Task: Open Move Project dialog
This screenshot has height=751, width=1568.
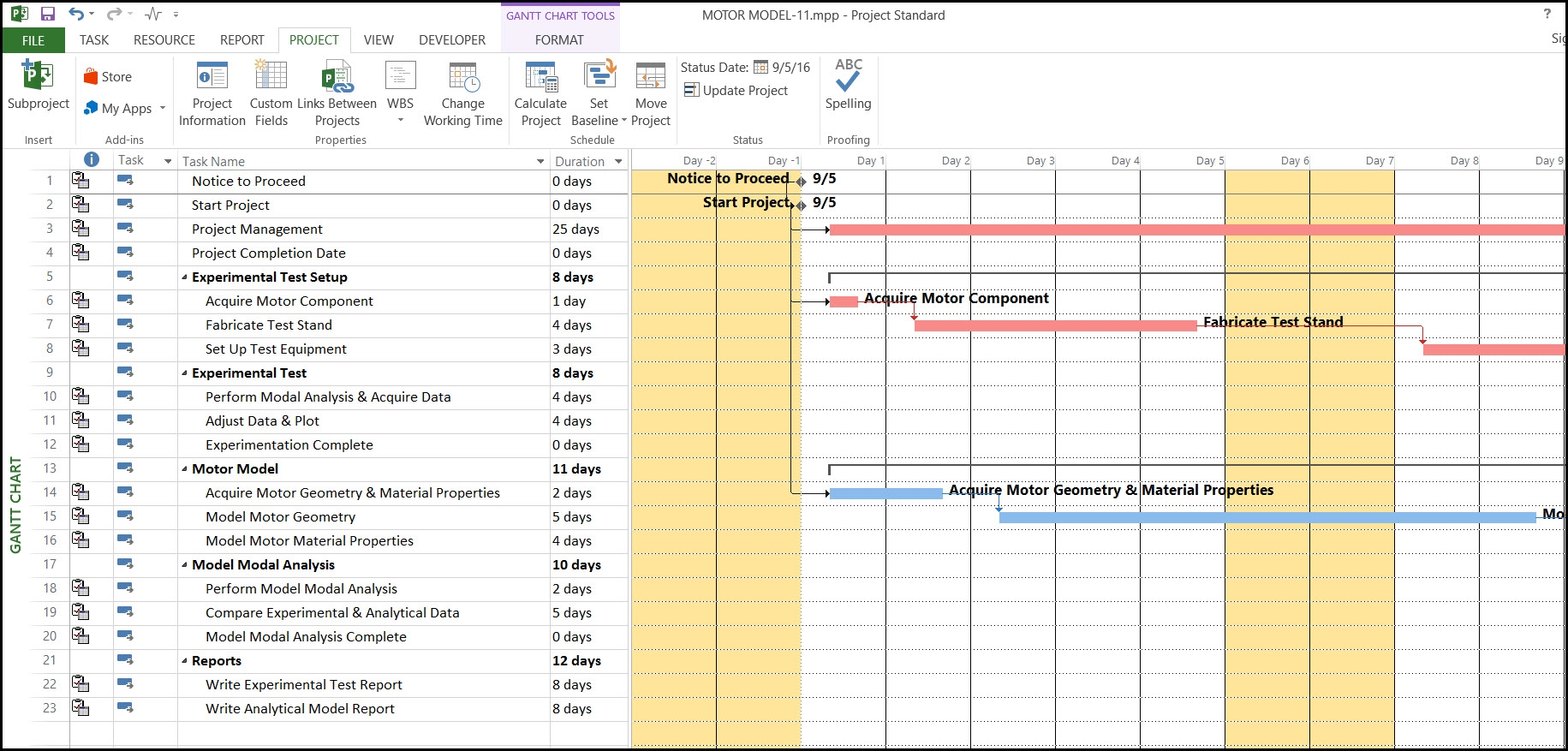Action: coord(651,94)
